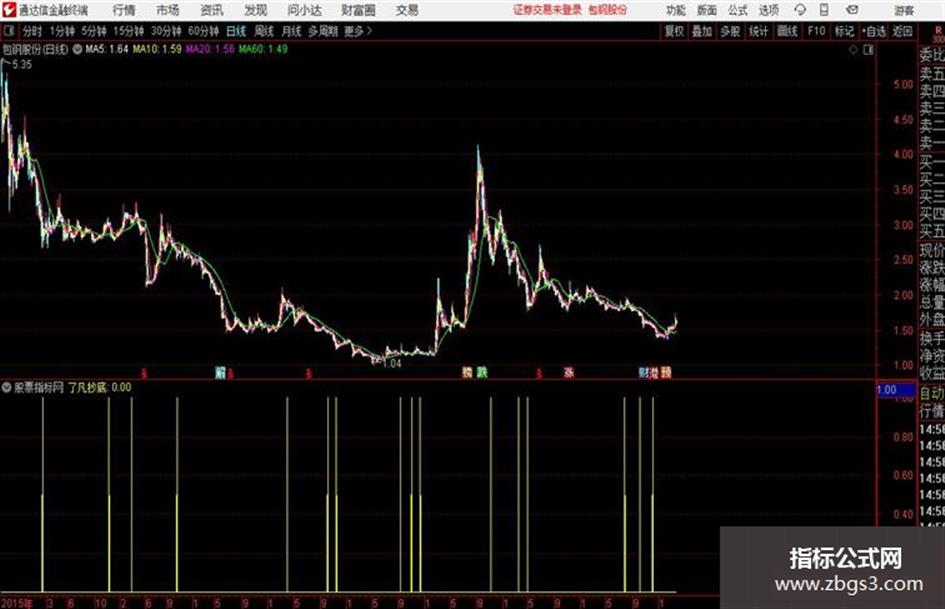Switch to the 1分钟 period tab
Viewport: 945px width, 609px height.
62,31
